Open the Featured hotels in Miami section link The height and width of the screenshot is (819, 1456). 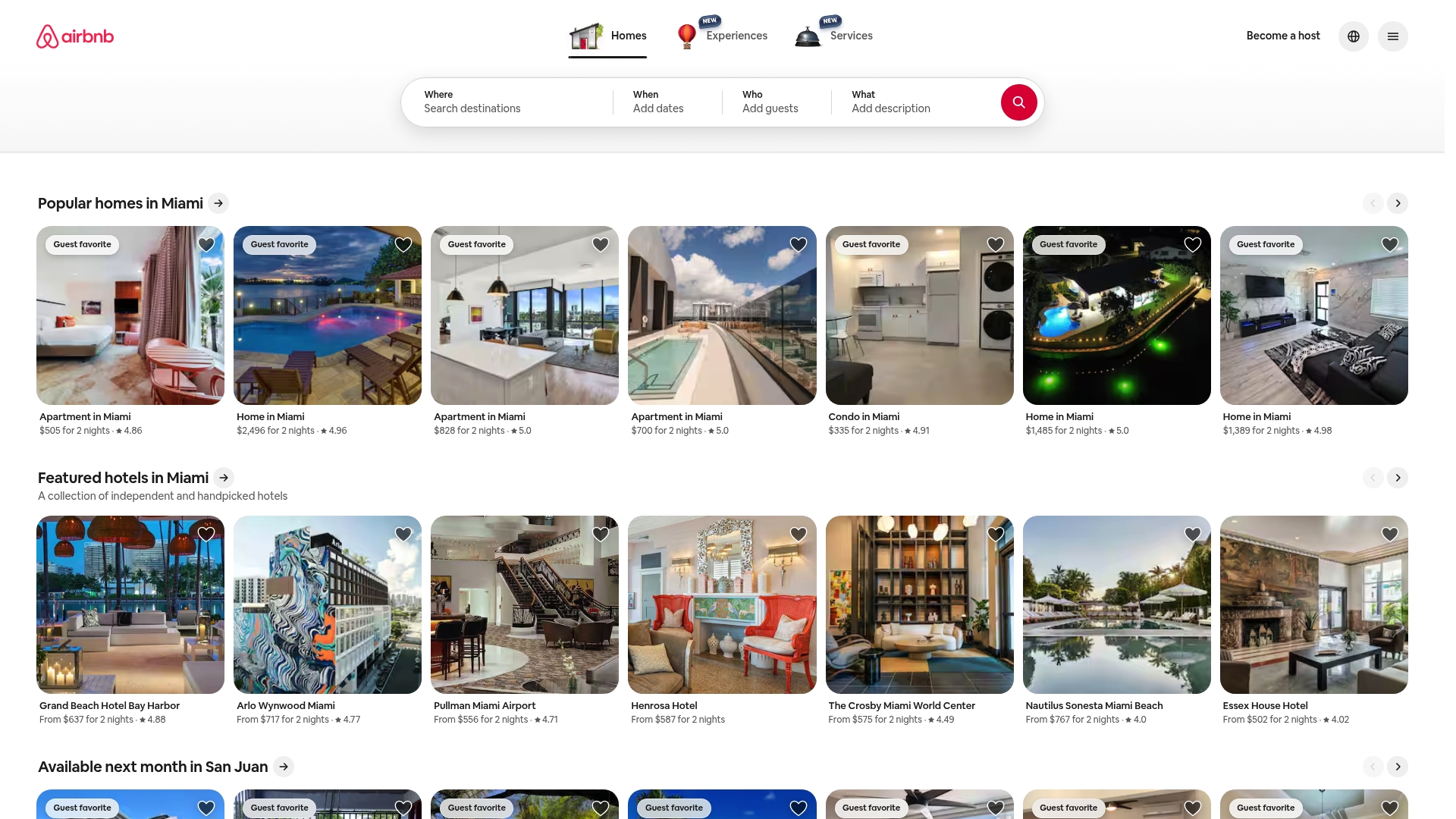[x=224, y=478]
